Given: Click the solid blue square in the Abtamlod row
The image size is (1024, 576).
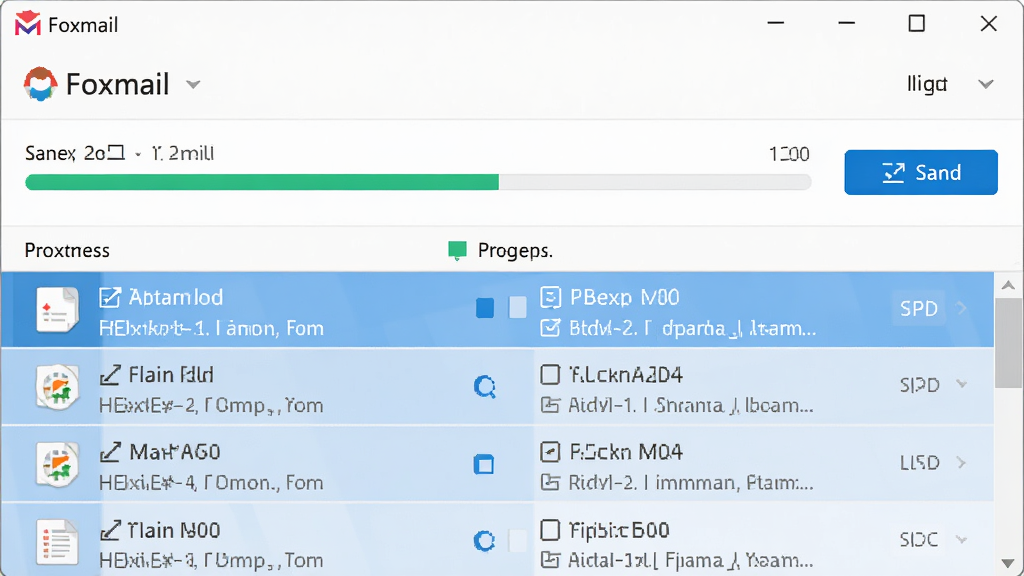Looking at the screenshot, I should 485,308.
